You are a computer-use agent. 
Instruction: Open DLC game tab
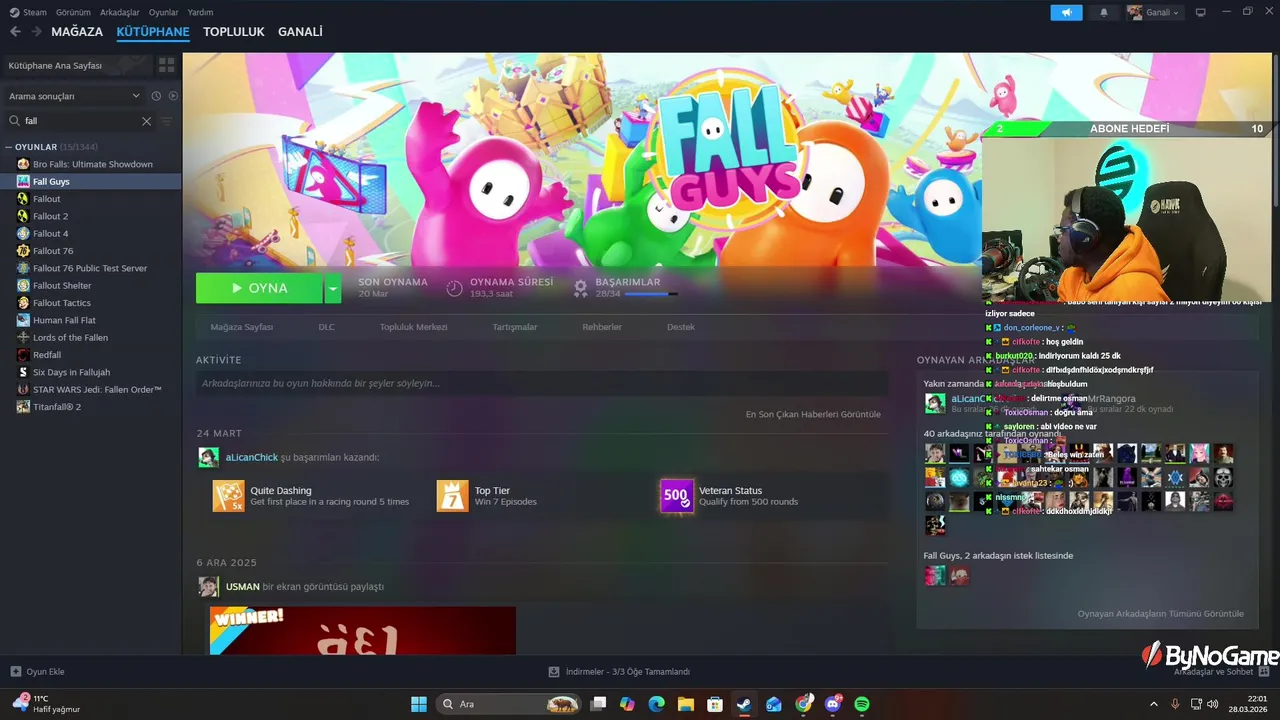click(327, 327)
